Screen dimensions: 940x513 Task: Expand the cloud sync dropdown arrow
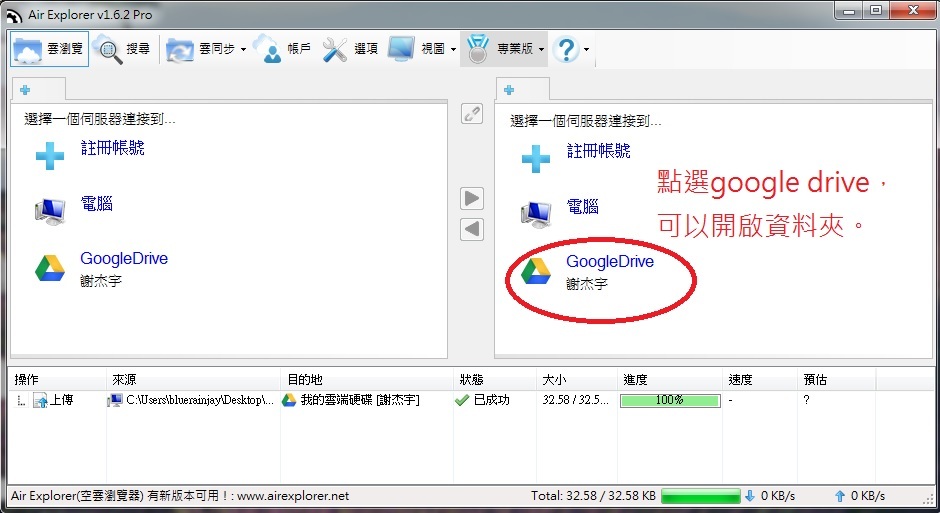click(243, 49)
